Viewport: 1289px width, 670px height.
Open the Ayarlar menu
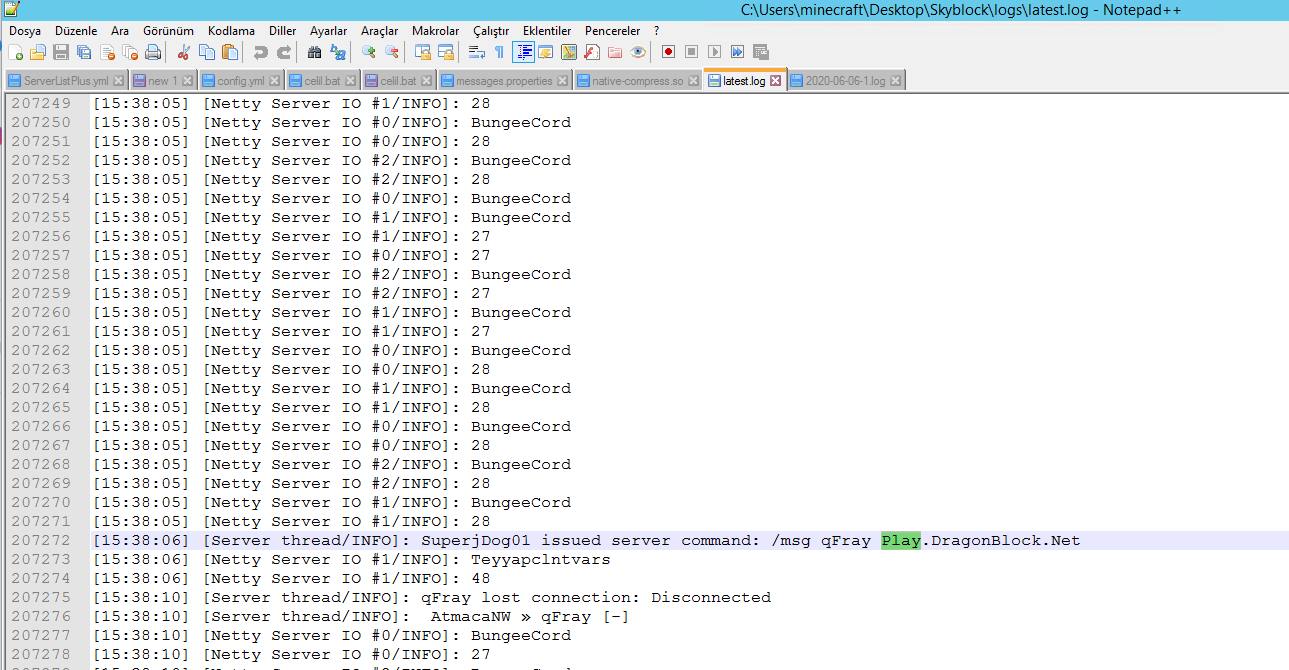tap(329, 31)
